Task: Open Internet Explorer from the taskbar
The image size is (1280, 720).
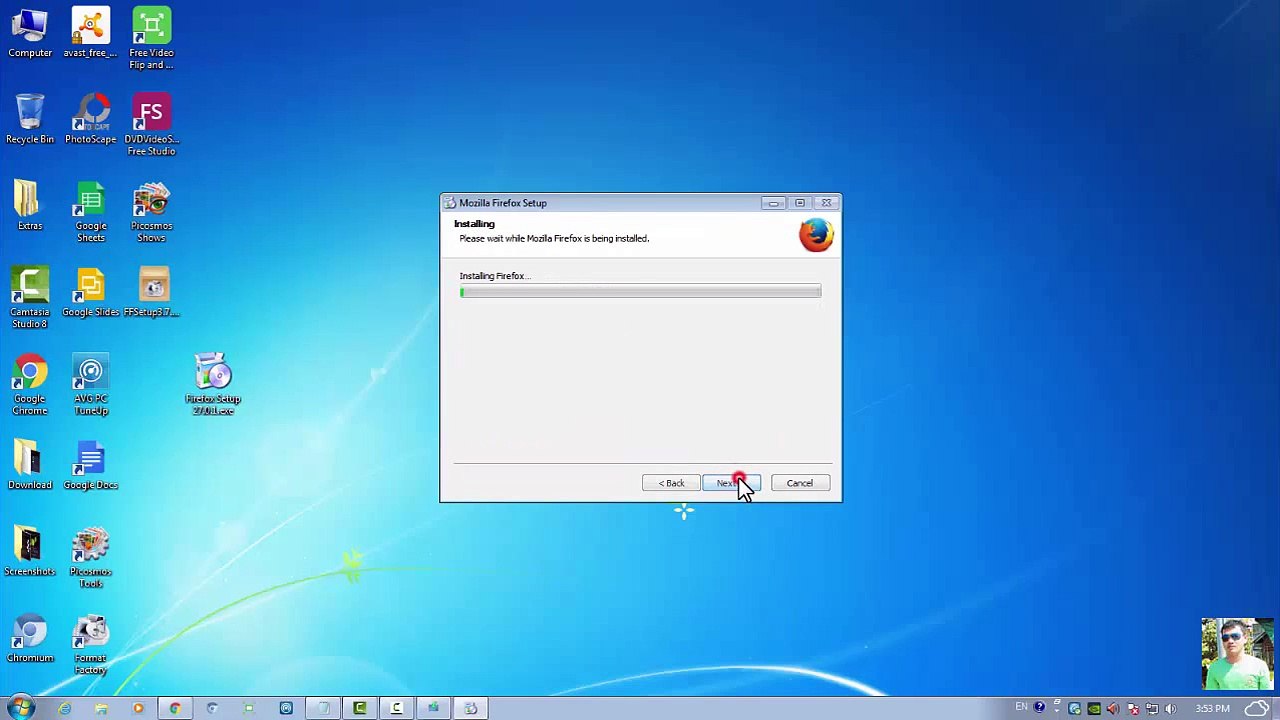Action: (64, 709)
